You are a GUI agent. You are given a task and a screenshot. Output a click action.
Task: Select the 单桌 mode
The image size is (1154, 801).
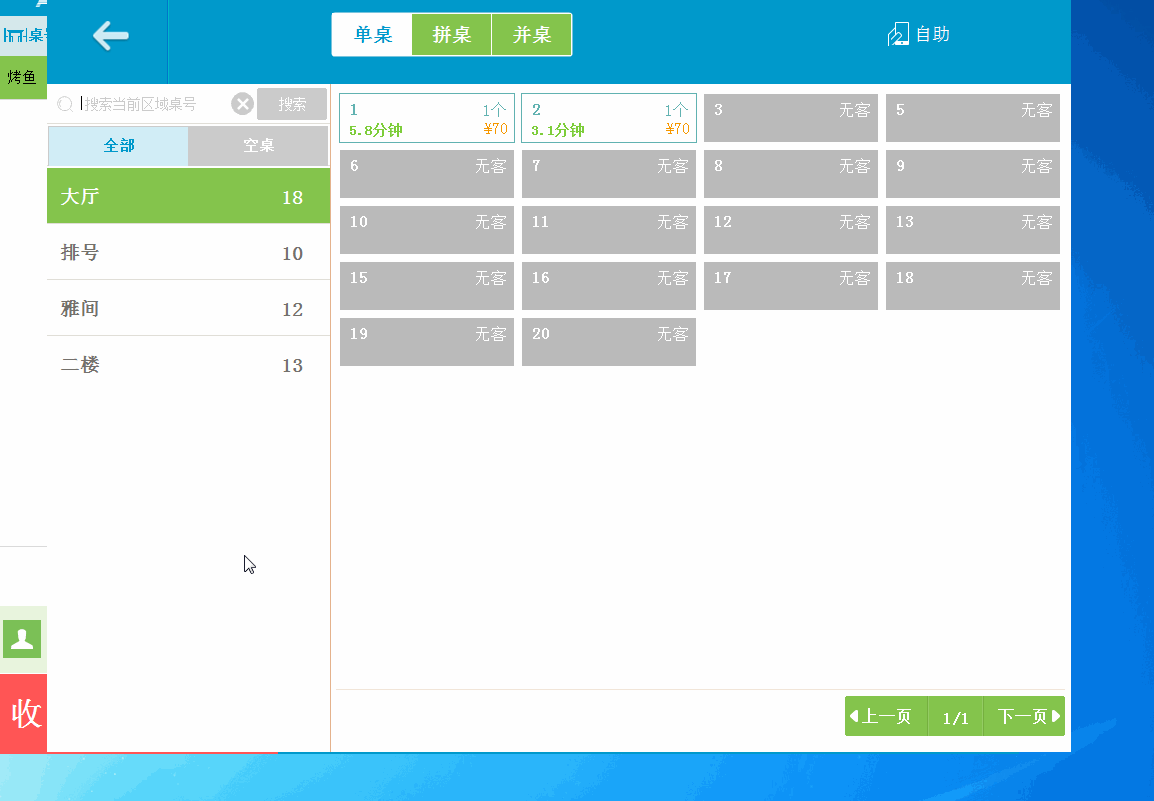pyautogui.click(x=373, y=35)
